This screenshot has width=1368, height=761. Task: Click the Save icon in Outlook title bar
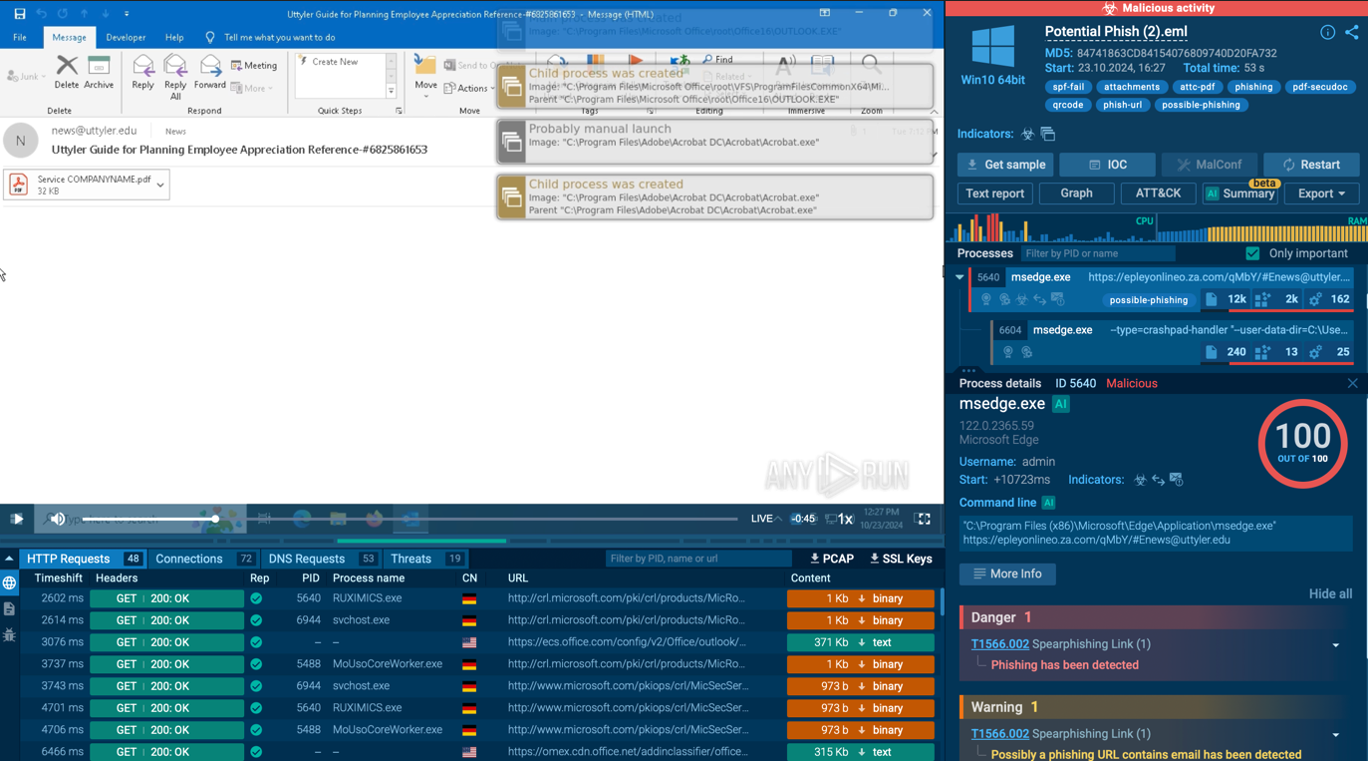pyautogui.click(x=19, y=14)
